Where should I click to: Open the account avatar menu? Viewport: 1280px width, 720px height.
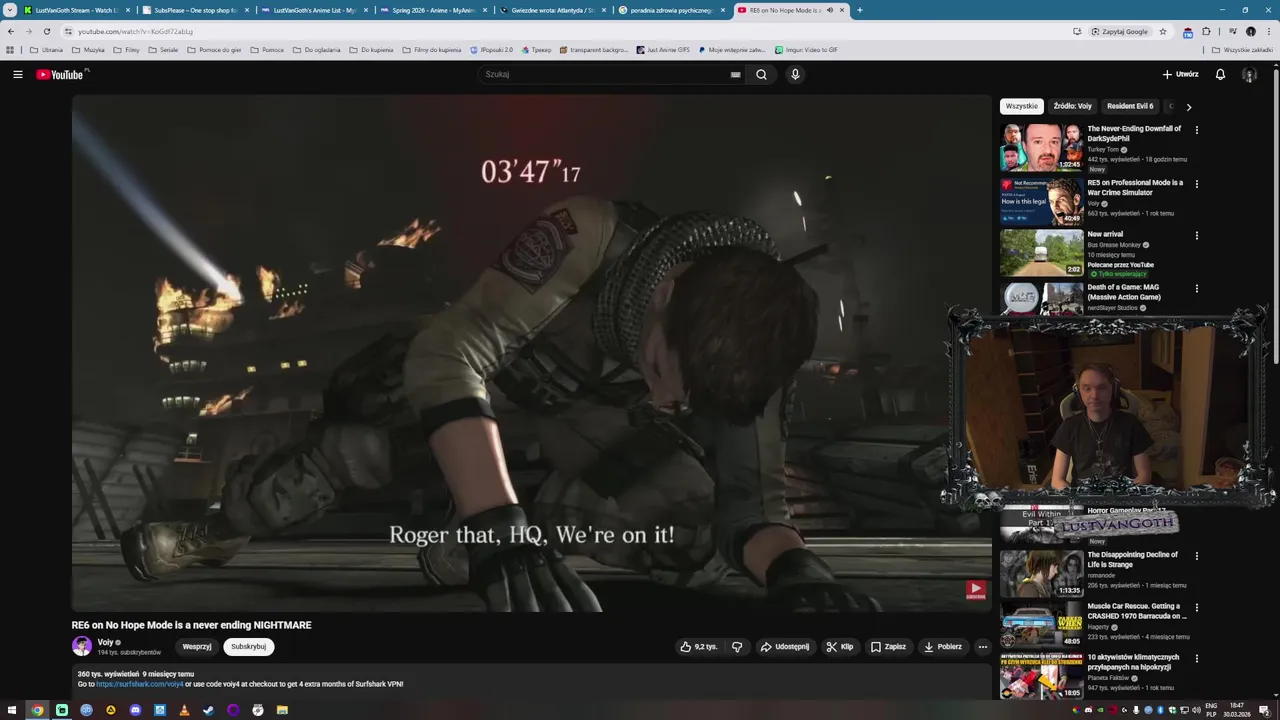click(x=1249, y=74)
